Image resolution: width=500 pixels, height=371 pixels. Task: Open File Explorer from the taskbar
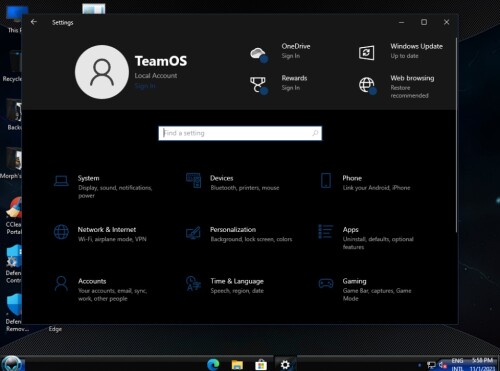point(237,365)
